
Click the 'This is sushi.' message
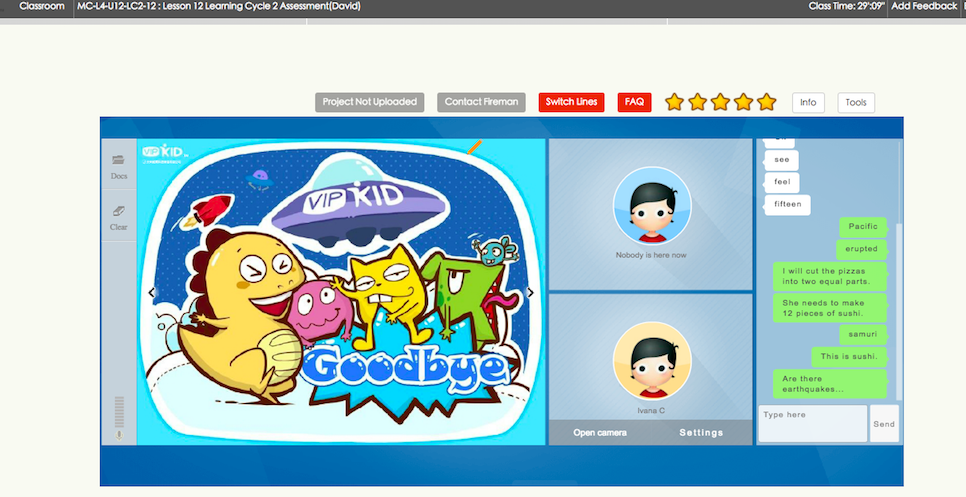[x=849, y=357]
